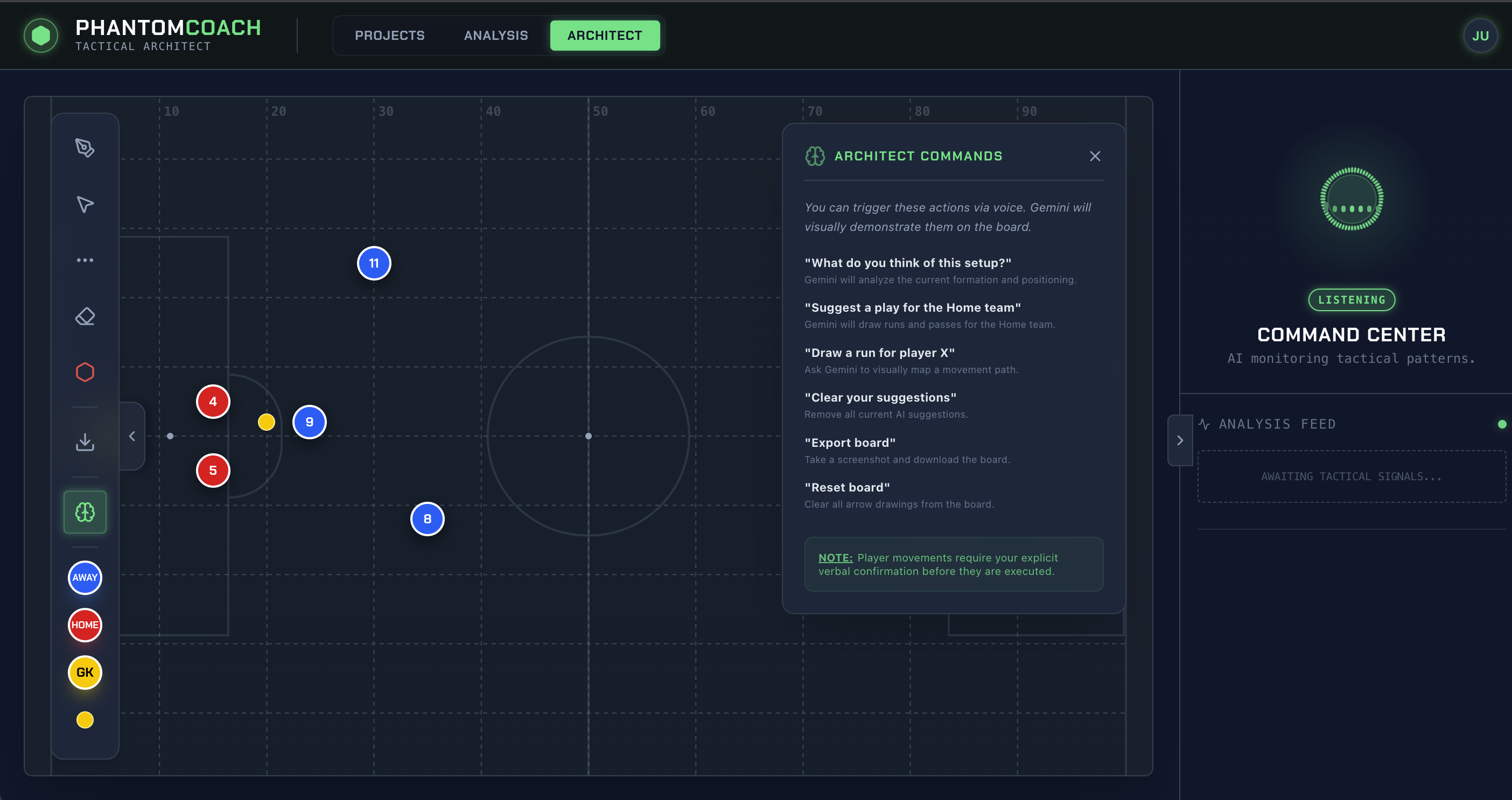
Task: Collapse right panel with chevron arrow
Action: pos(1180,440)
